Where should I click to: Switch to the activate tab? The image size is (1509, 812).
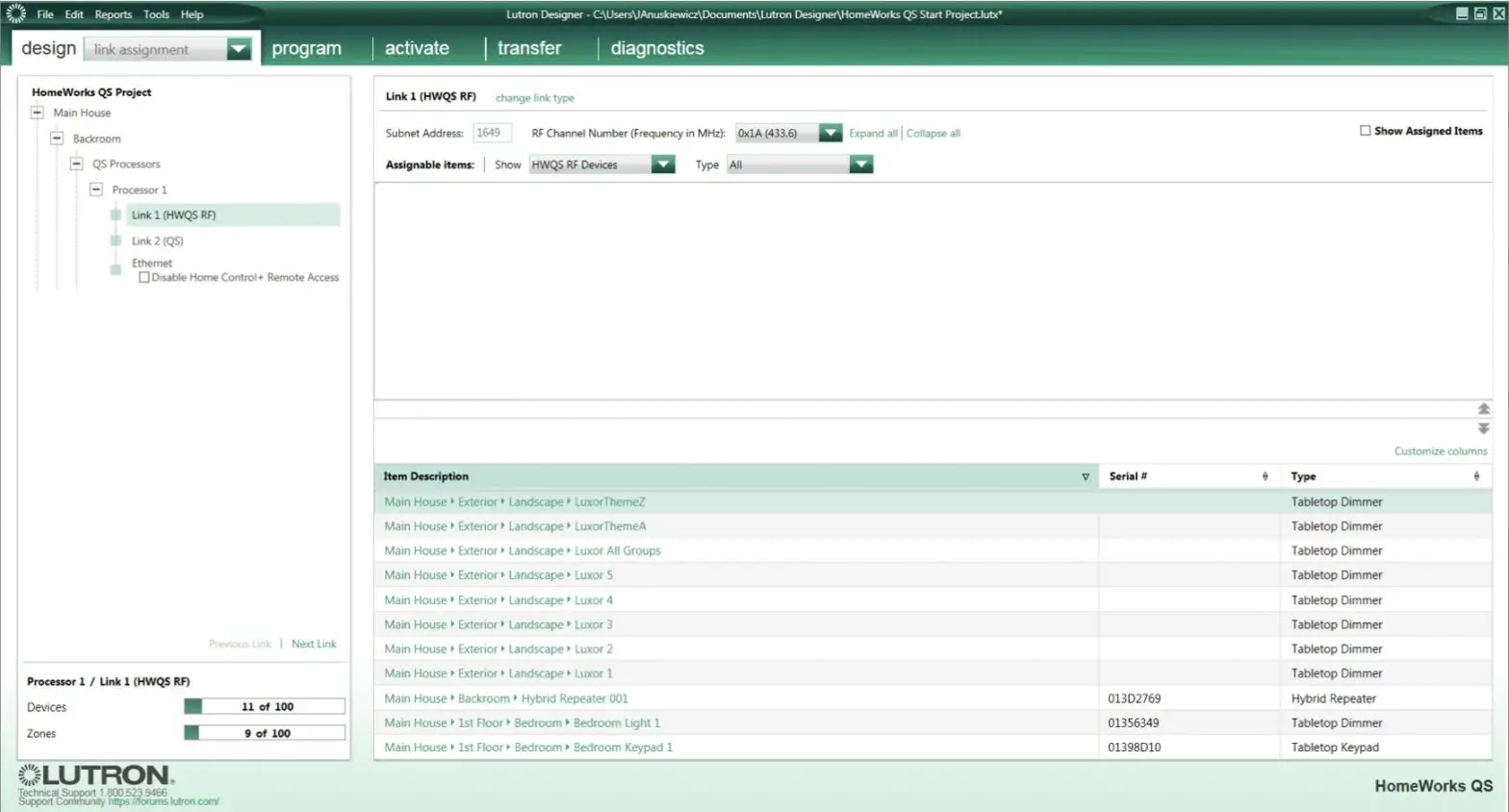[417, 48]
